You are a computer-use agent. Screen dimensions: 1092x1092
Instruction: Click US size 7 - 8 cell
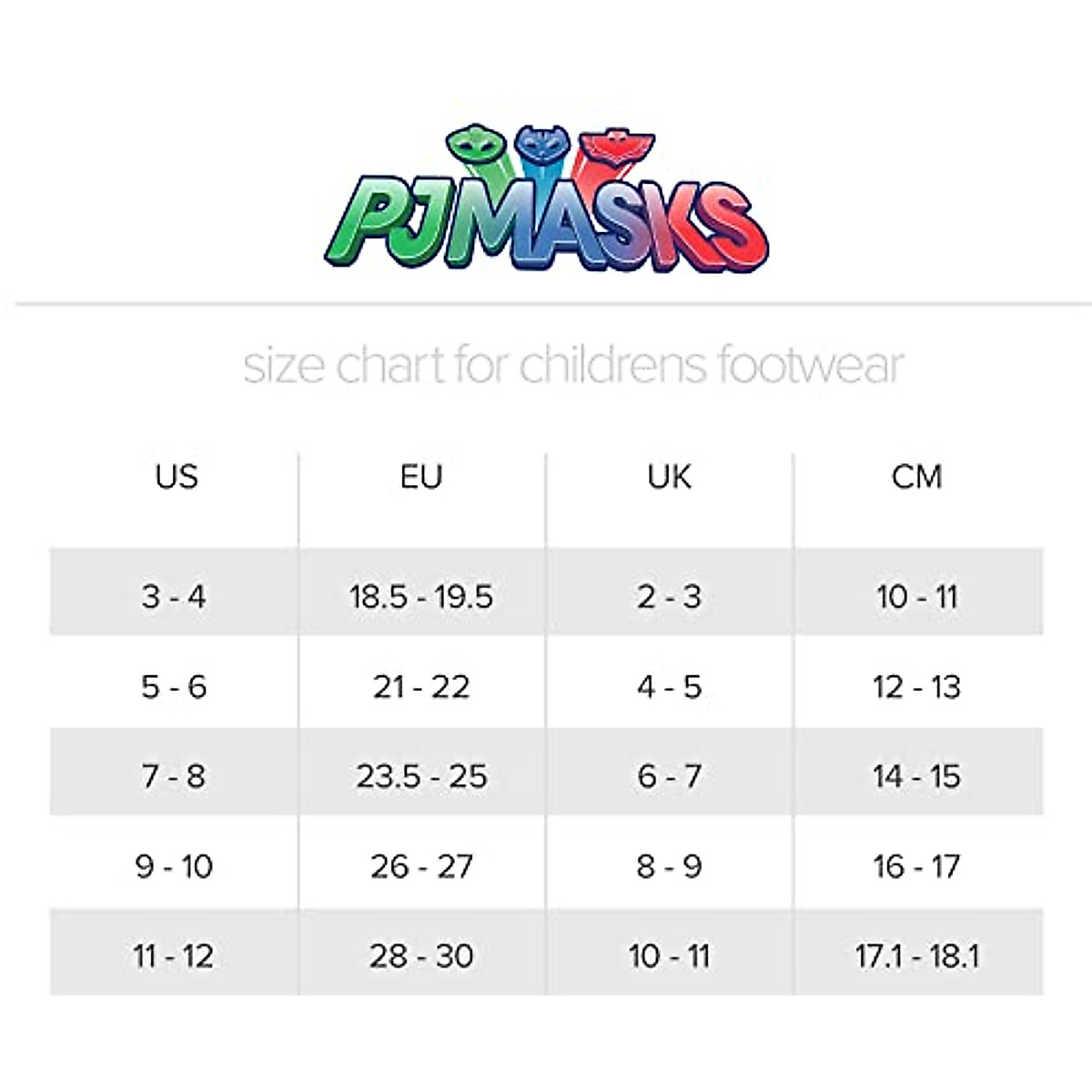174,776
